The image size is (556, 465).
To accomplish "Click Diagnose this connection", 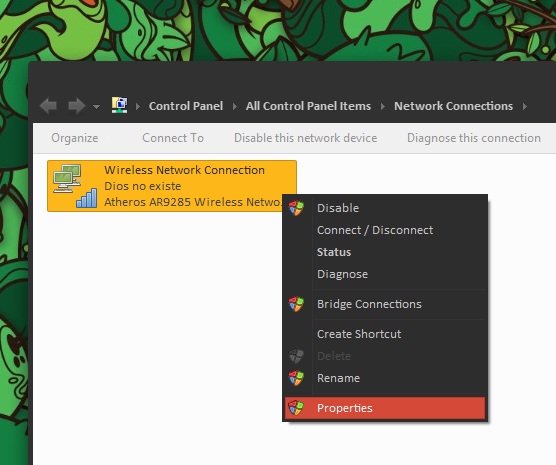I will click(x=474, y=138).
